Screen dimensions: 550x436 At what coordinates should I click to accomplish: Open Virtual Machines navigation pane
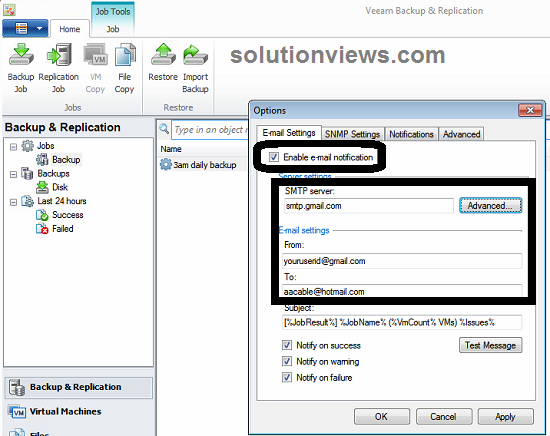79,411
